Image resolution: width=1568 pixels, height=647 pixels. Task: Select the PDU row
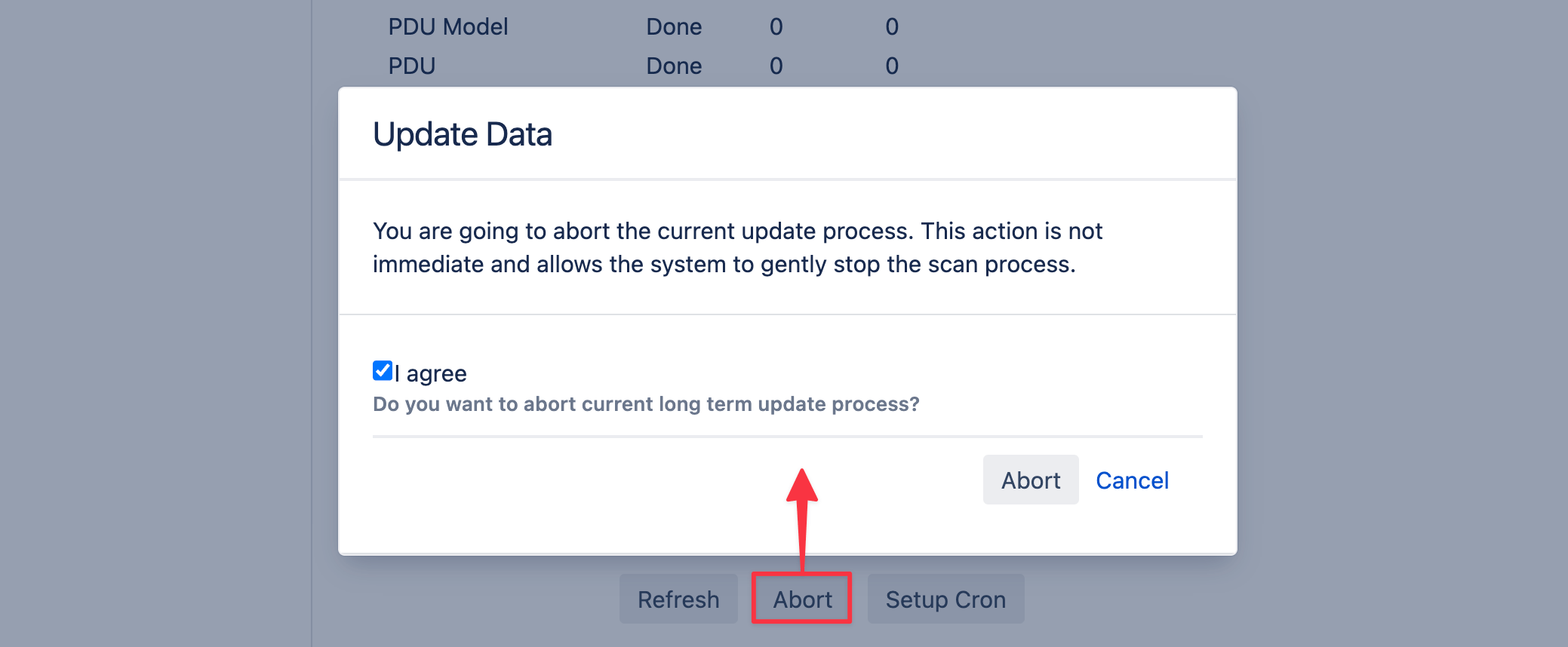click(x=412, y=66)
